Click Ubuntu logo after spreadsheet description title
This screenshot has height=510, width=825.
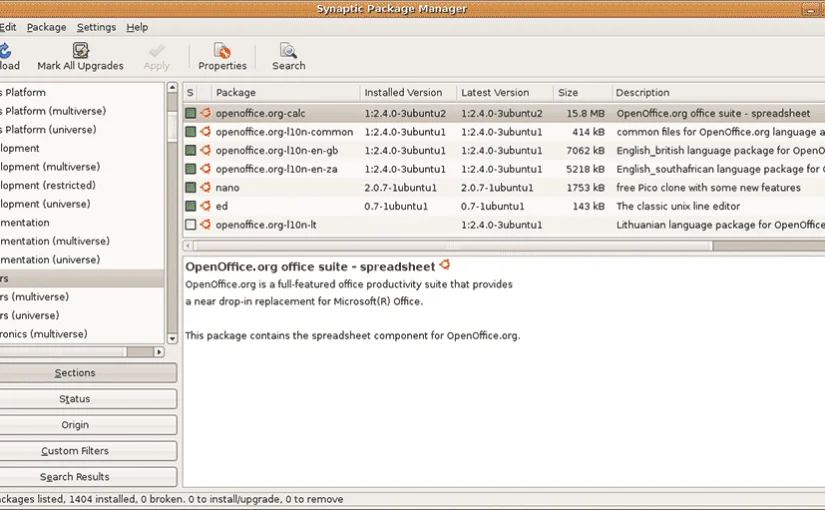point(445,264)
